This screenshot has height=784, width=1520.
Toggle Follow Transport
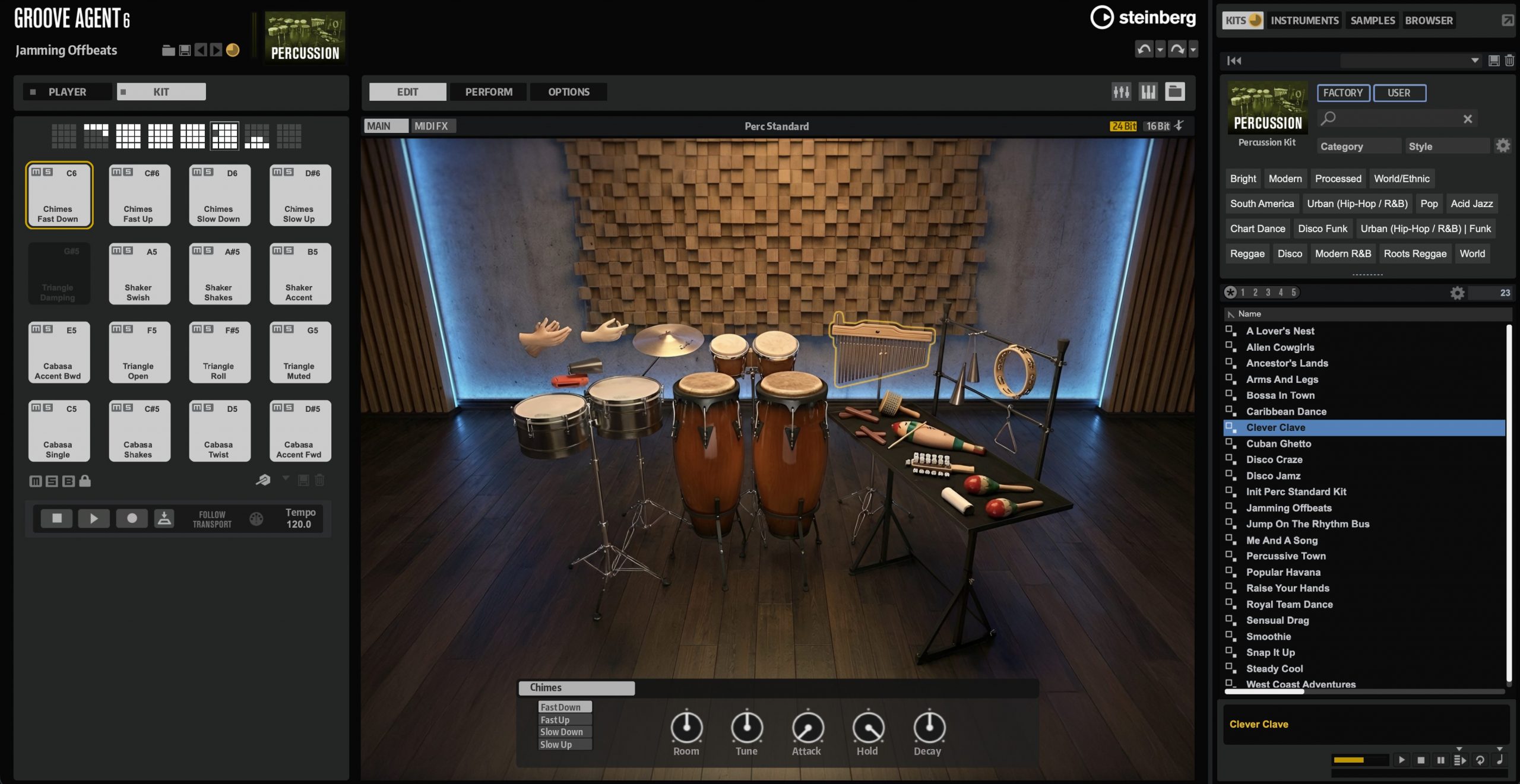click(x=212, y=519)
